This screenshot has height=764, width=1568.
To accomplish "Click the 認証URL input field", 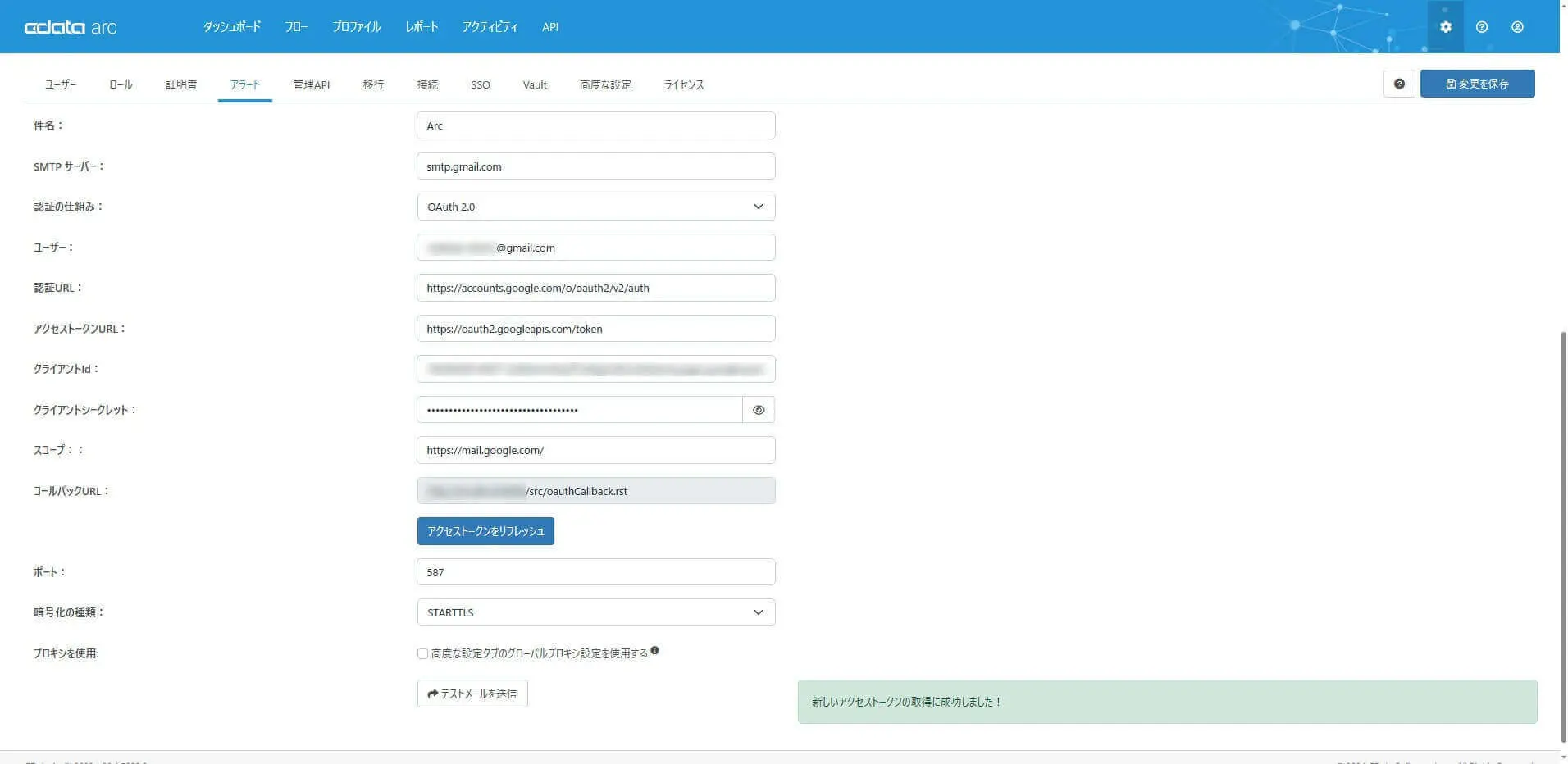I will [x=596, y=288].
